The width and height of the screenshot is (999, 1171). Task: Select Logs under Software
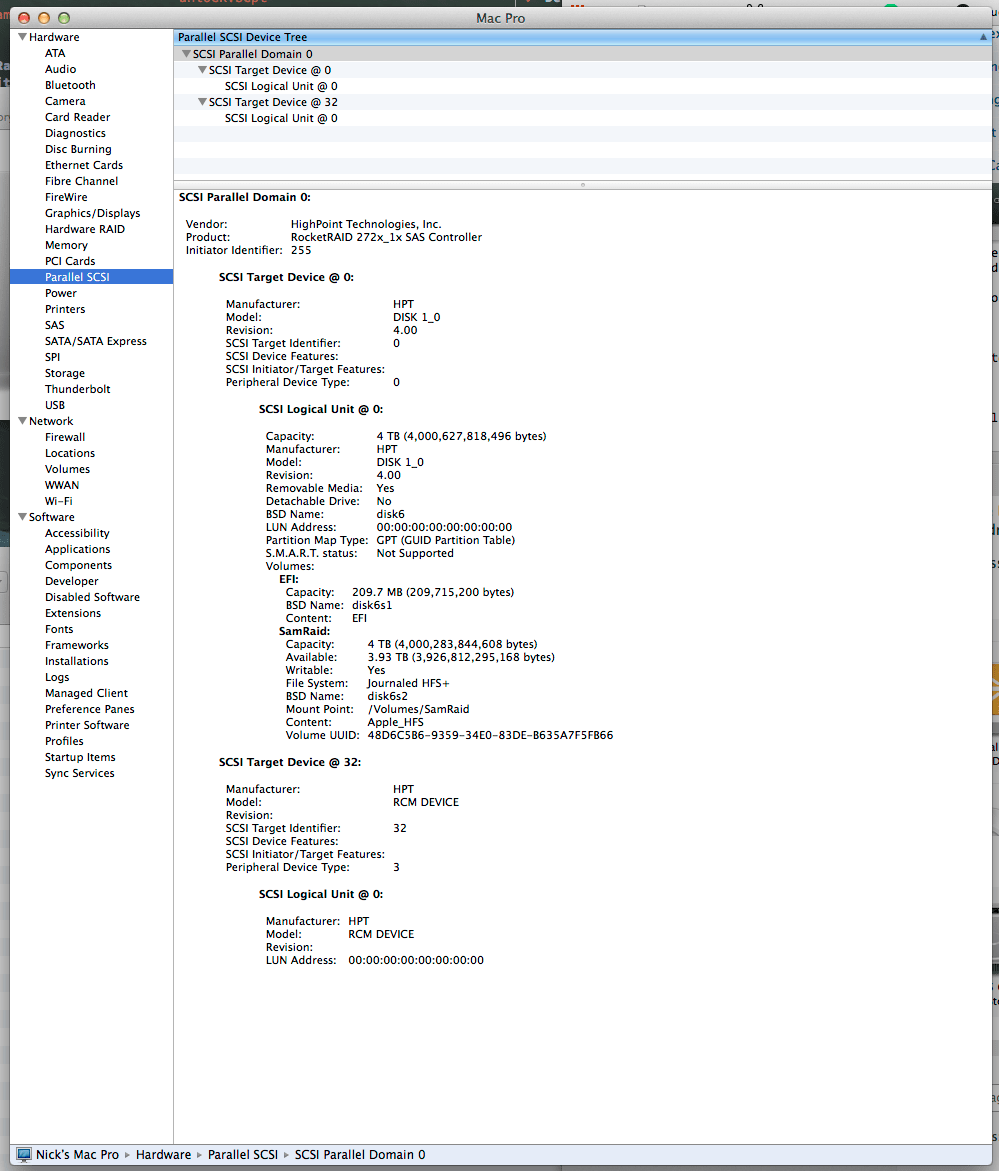57,677
